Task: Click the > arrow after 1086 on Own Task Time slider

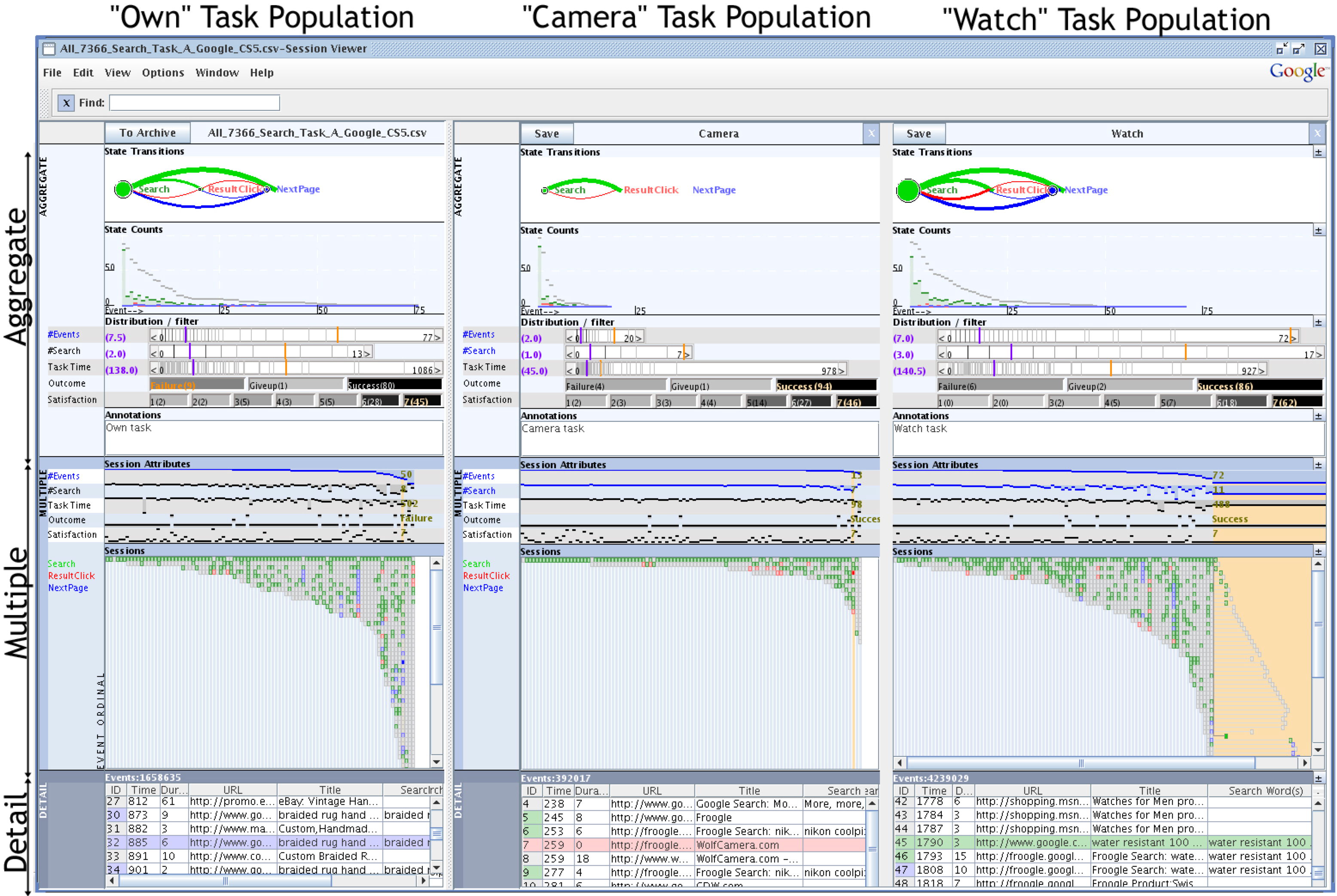Action: tap(438, 370)
